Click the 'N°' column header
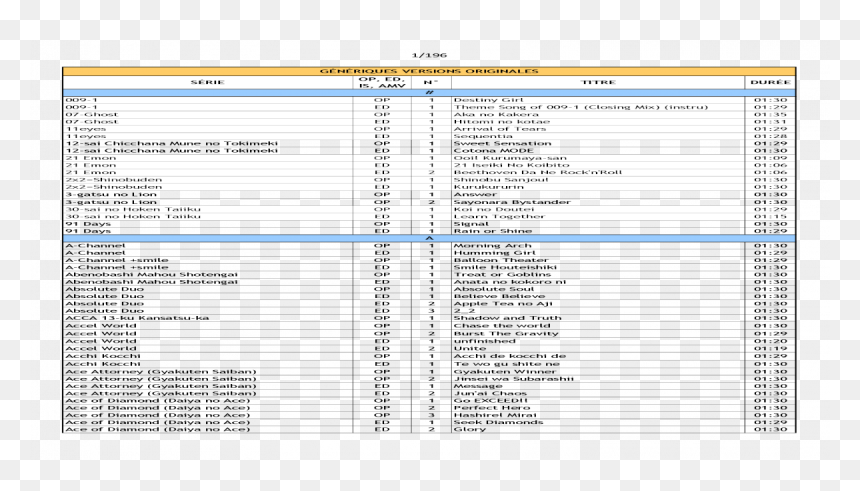860x491 pixels. coord(431,82)
